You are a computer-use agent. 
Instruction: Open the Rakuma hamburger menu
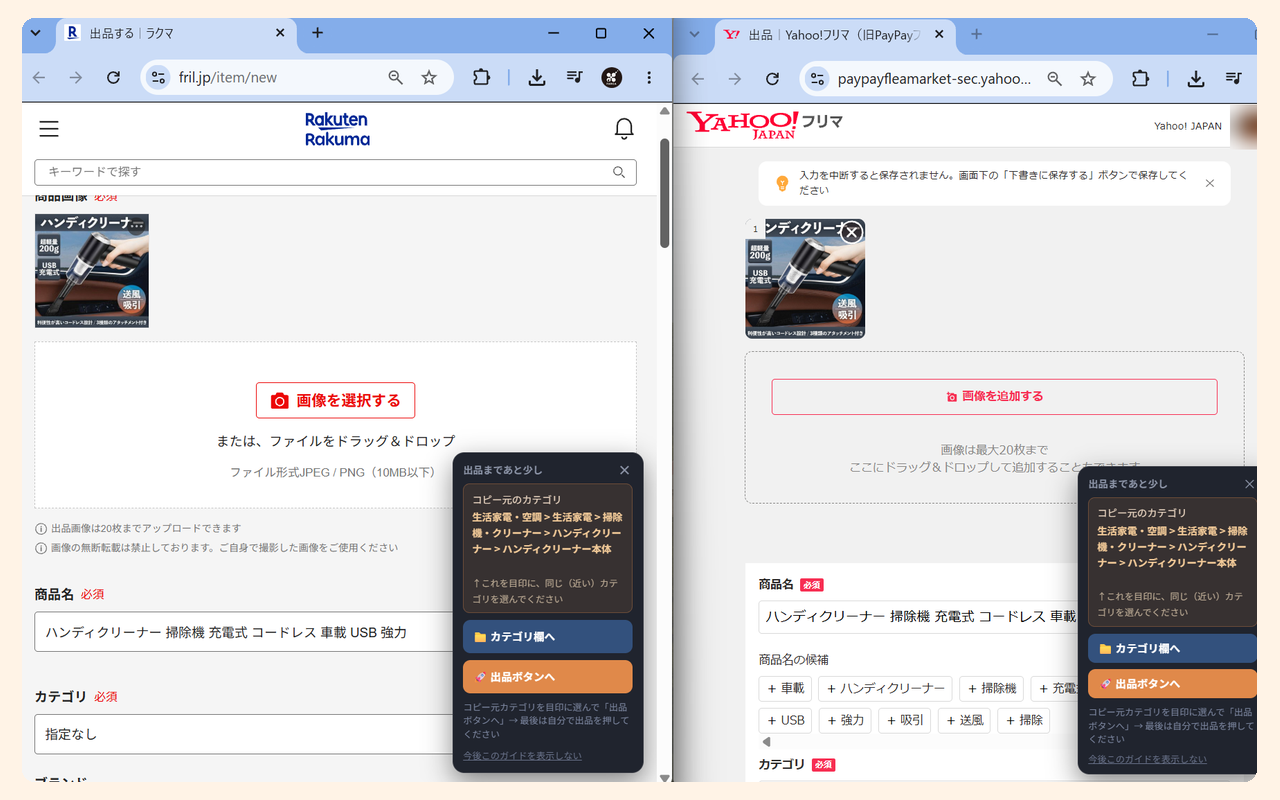pyautogui.click(x=48, y=129)
